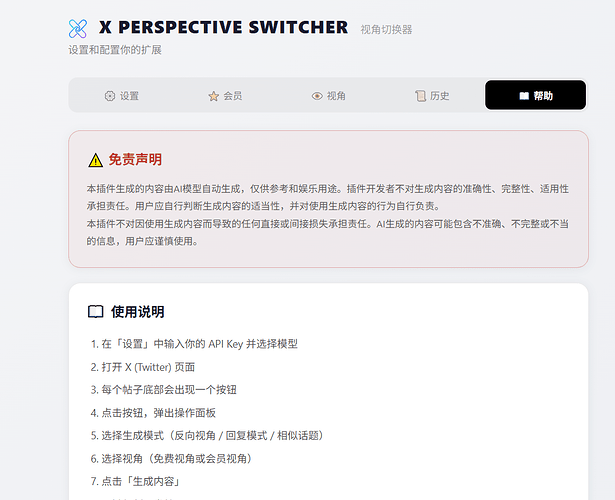Select the 视角 tab

click(x=328, y=95)
